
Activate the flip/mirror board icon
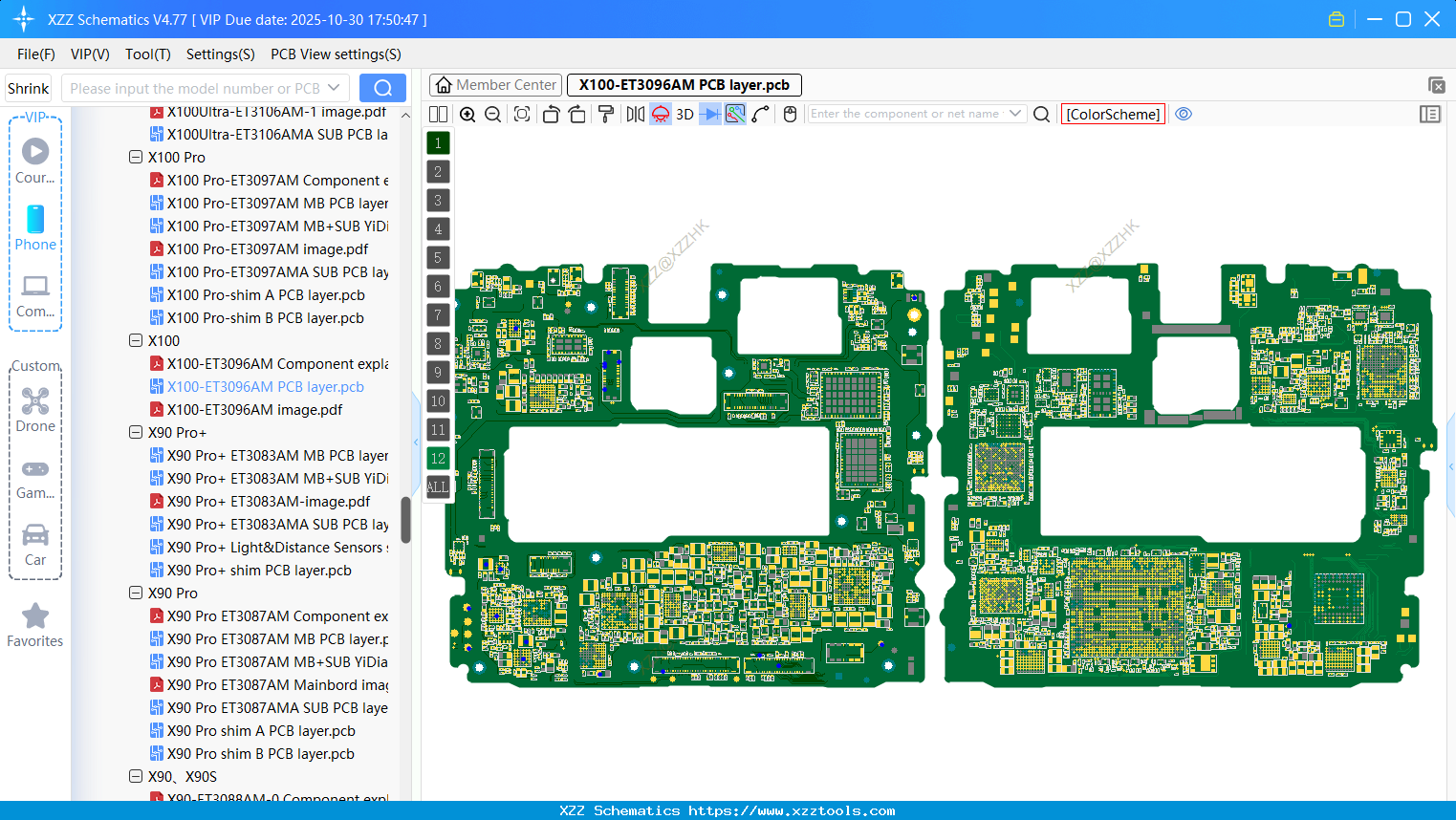(x=633, y=114)
